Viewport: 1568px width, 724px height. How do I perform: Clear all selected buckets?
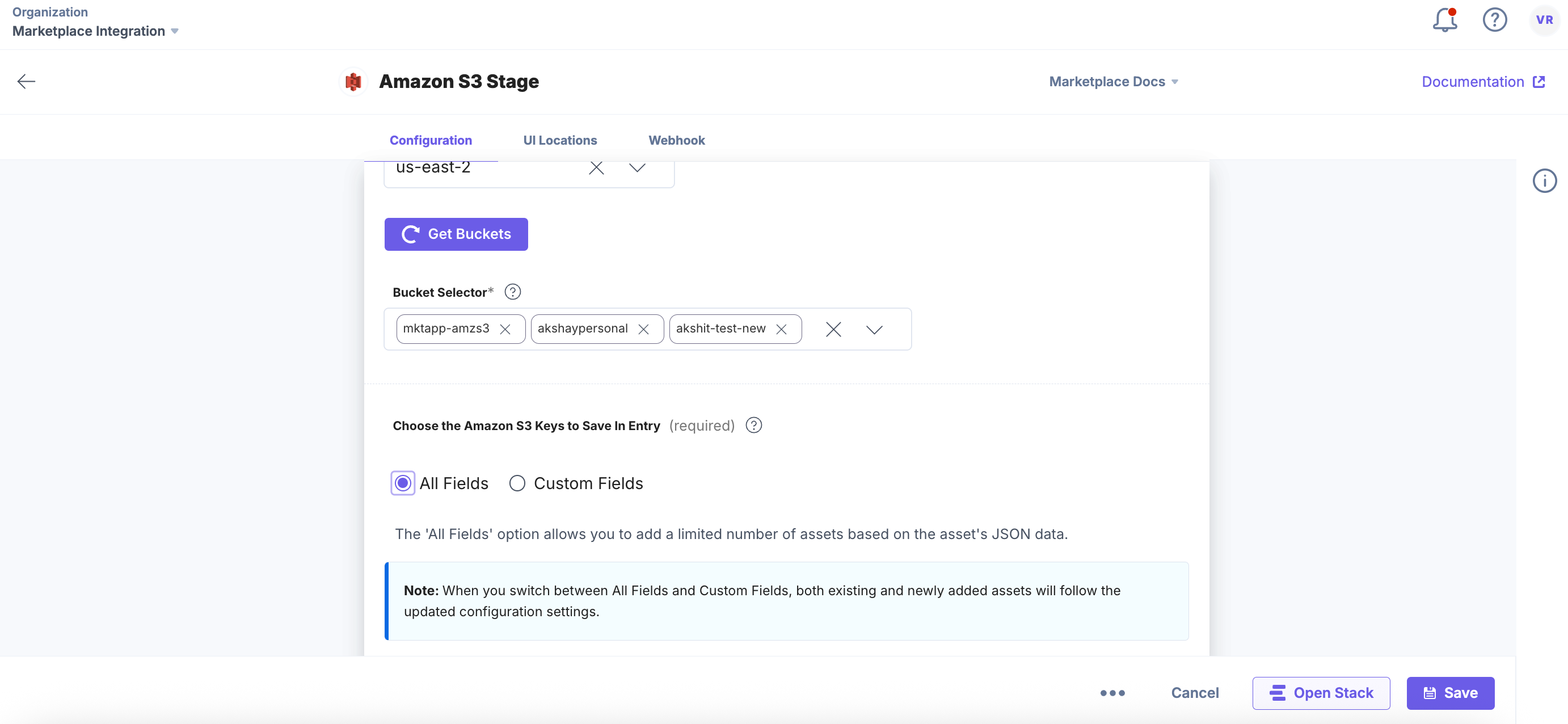pyautogui.click(x=833, y=330)
